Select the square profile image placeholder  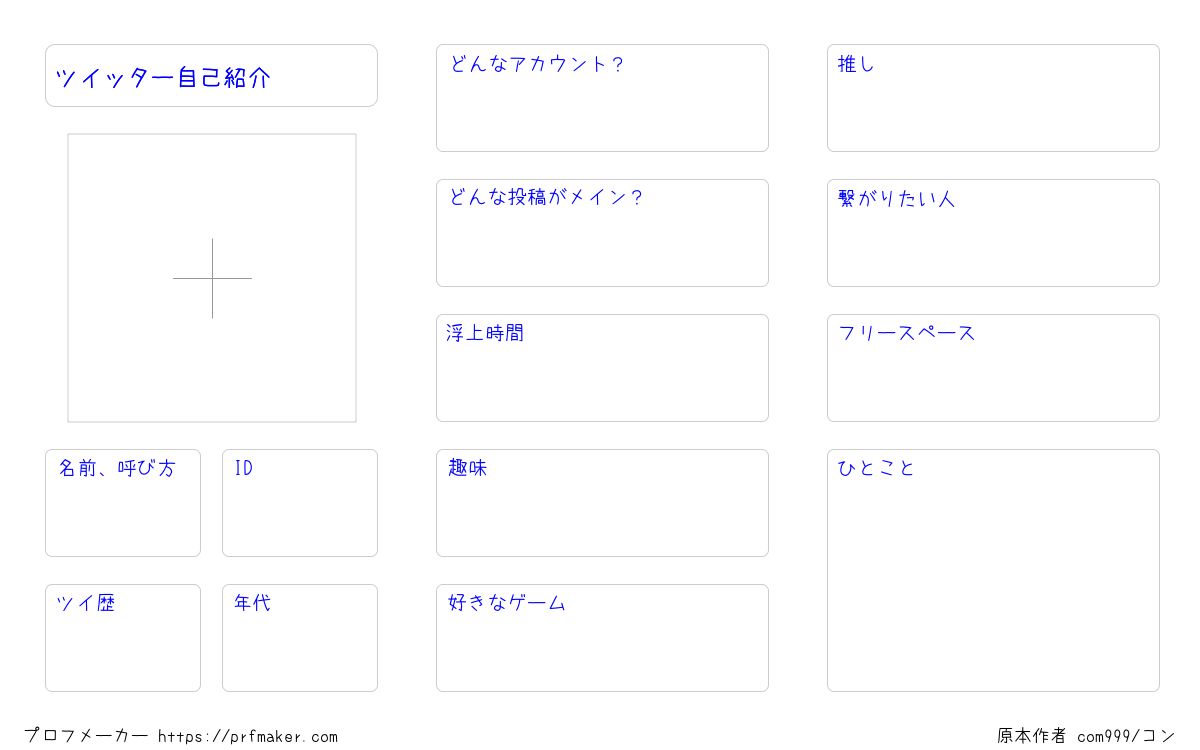[212, 278]
